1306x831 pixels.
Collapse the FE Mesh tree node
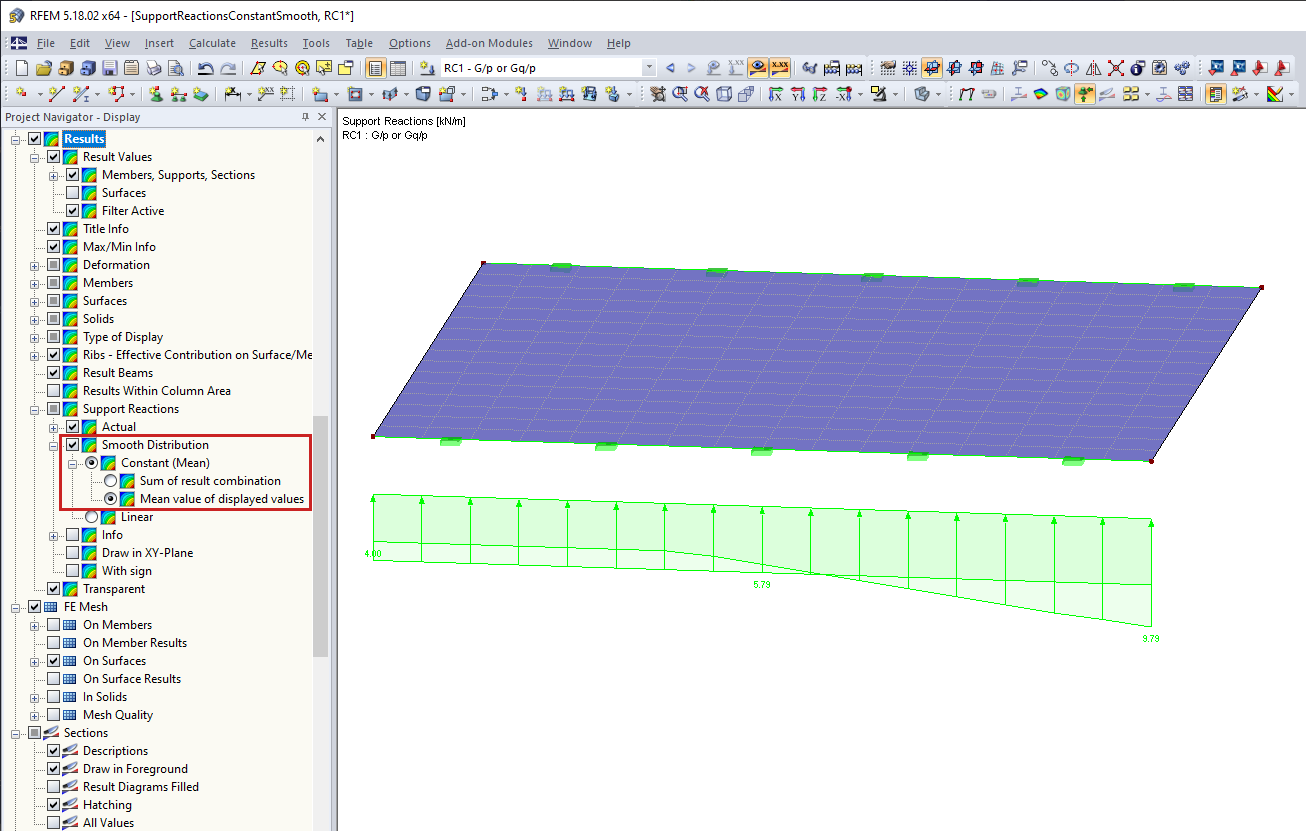coord(16,607)
